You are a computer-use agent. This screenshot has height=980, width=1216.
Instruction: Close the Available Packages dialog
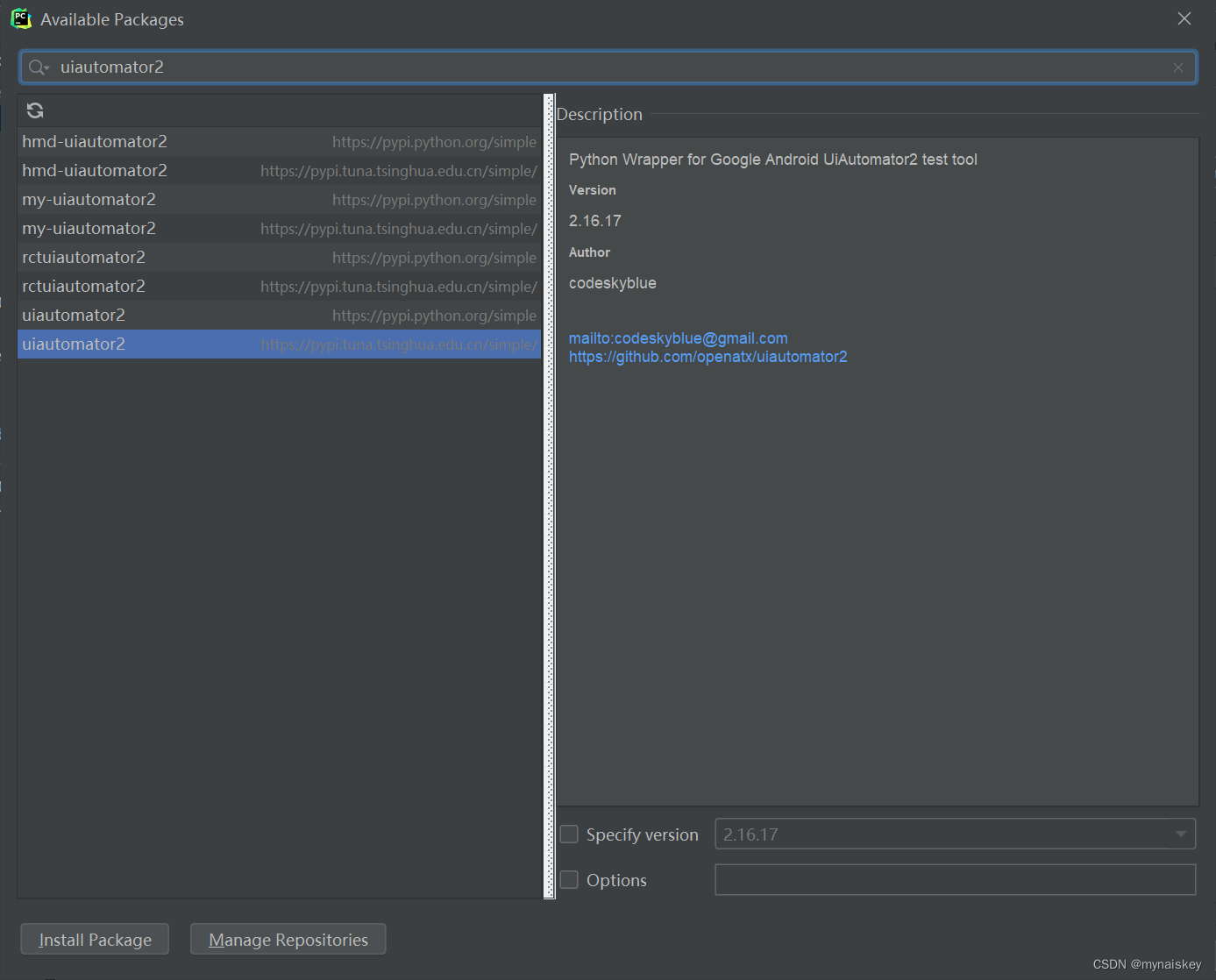tap(1184, 18)
